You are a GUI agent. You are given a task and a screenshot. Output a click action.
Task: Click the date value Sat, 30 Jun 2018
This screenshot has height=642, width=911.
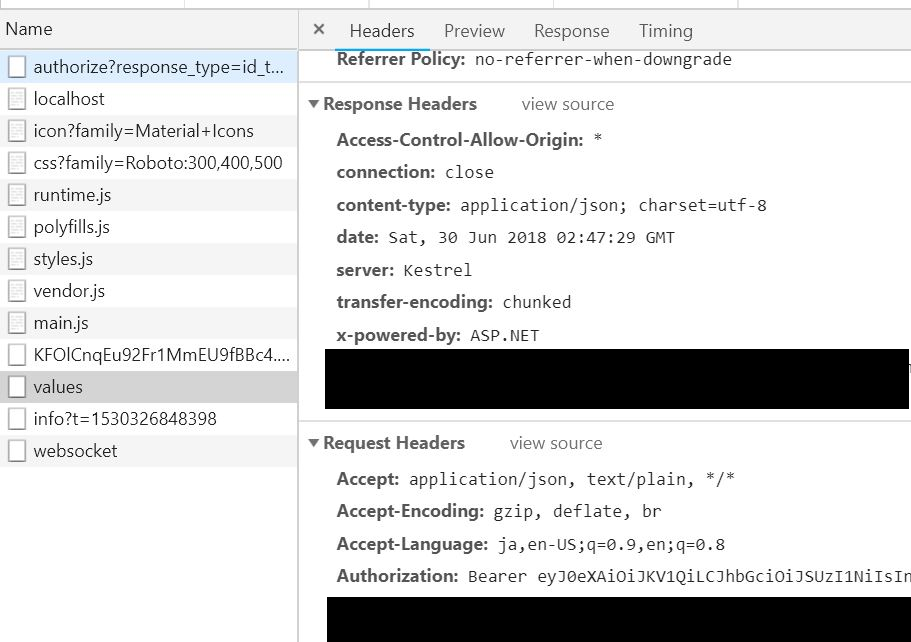(532, 238)
